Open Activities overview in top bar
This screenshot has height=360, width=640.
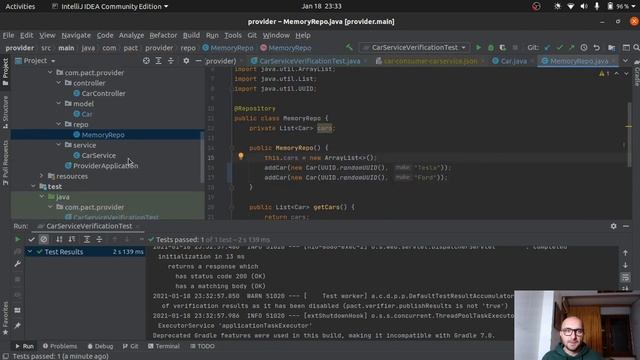20,7
